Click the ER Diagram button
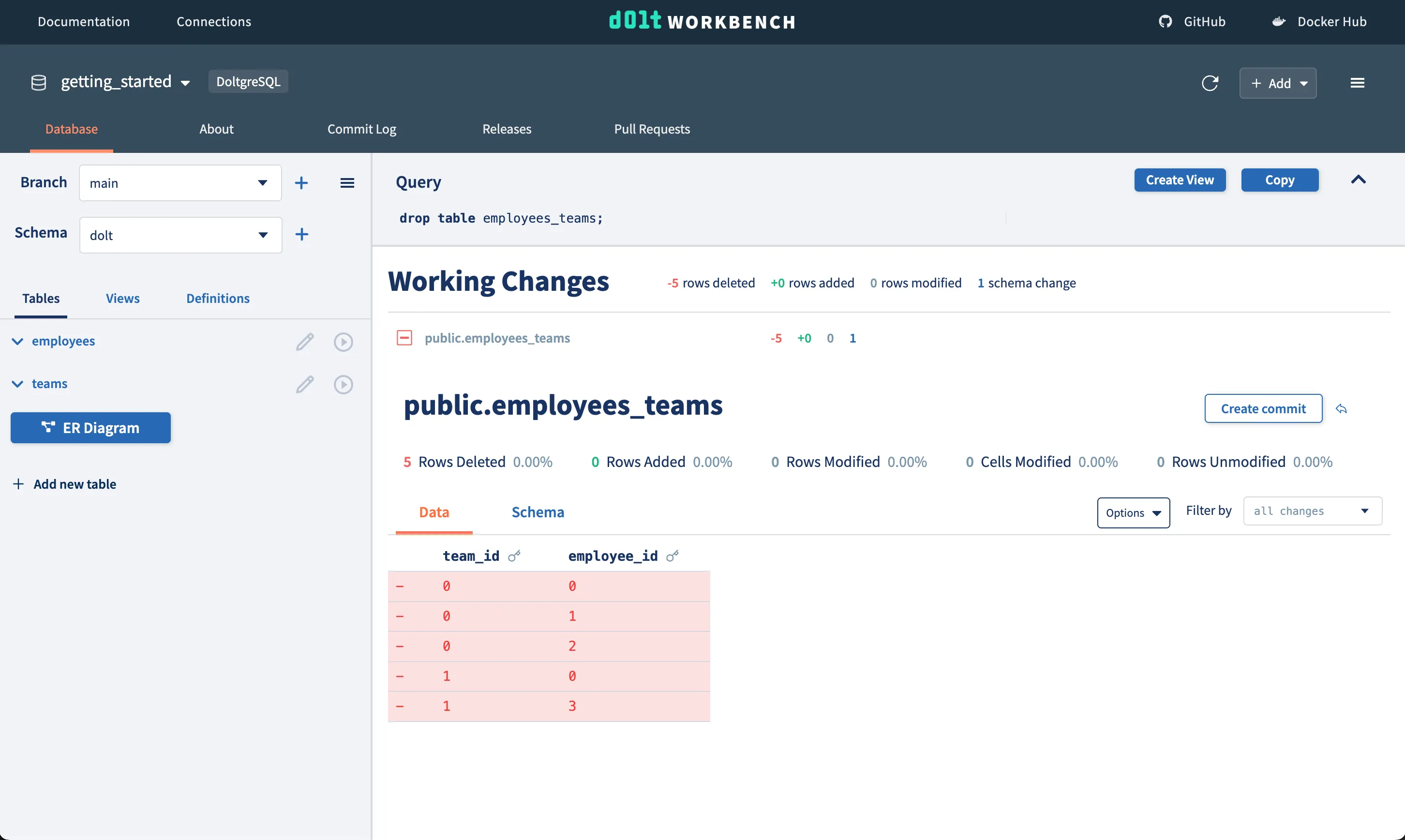 pyautogui.click(x=90, y=428)
